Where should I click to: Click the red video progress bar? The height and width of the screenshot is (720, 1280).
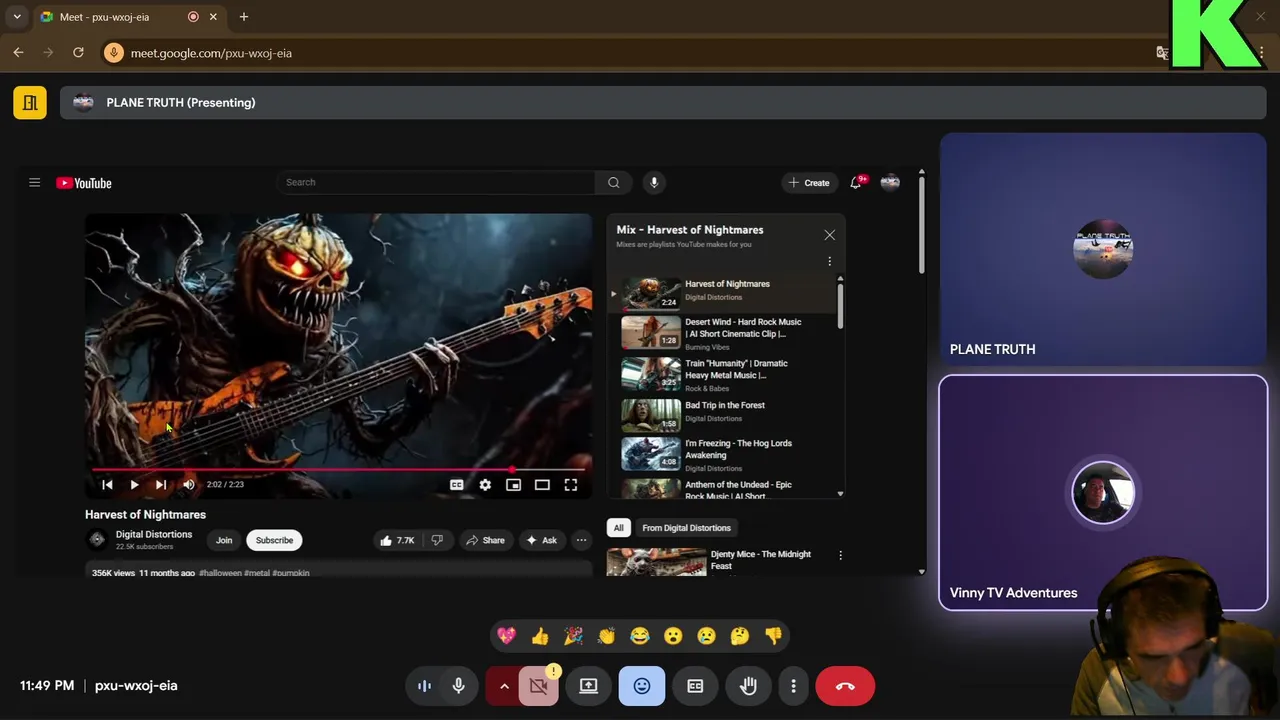pyautogui.click(x=338, y=469)
